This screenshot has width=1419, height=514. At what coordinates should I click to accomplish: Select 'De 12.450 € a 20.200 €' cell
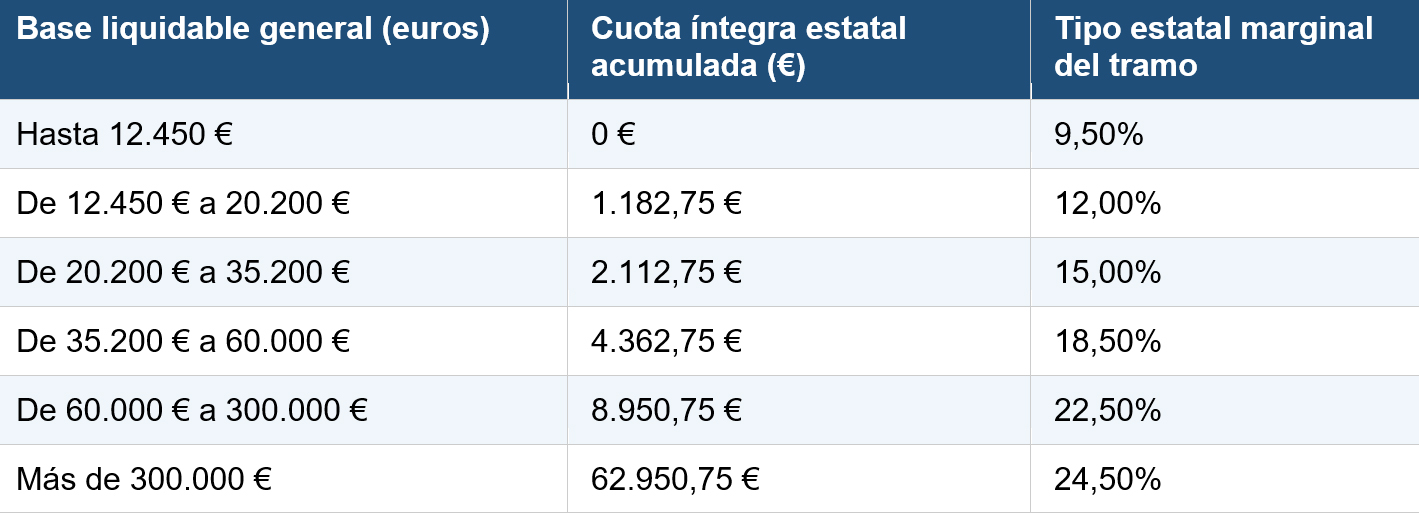tap(183, 203)
